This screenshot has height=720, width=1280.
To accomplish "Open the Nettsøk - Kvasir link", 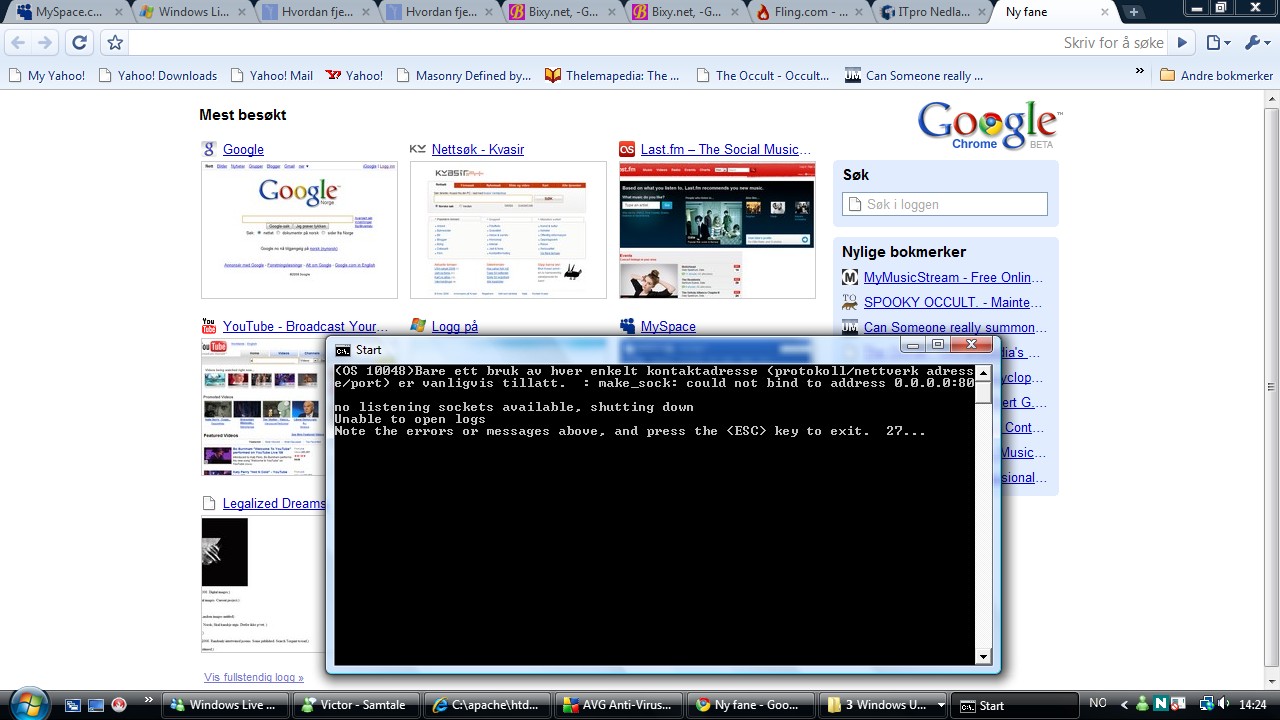I will click(x=478, y=149).
